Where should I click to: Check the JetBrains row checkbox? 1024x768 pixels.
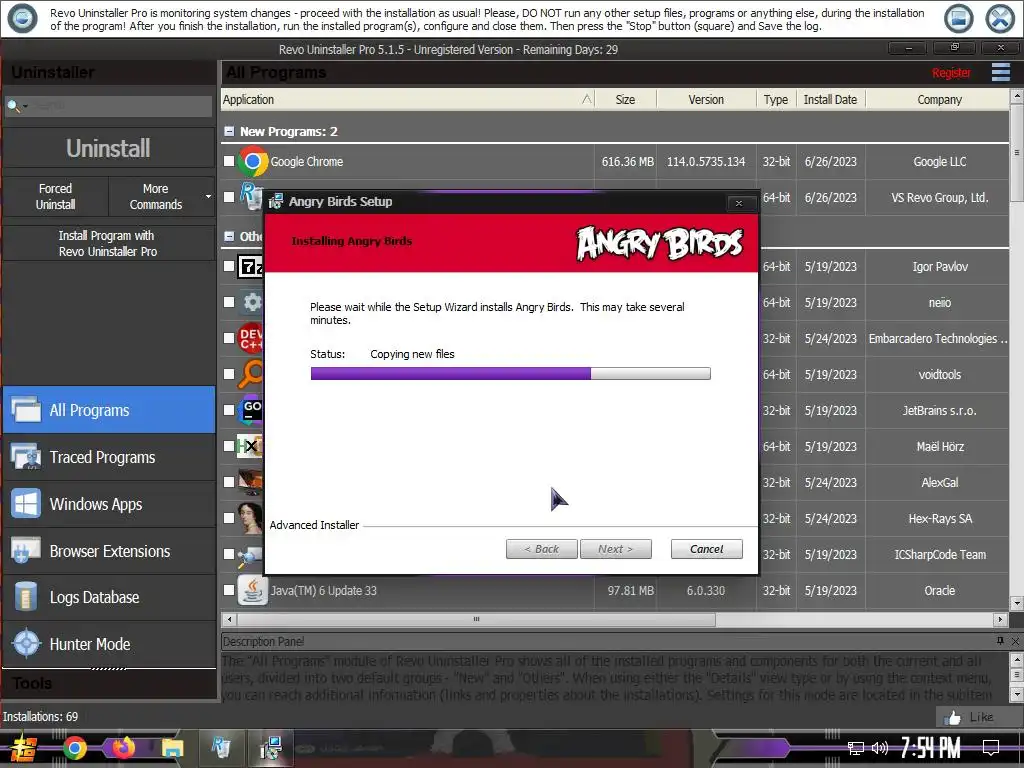pos(229,409)
